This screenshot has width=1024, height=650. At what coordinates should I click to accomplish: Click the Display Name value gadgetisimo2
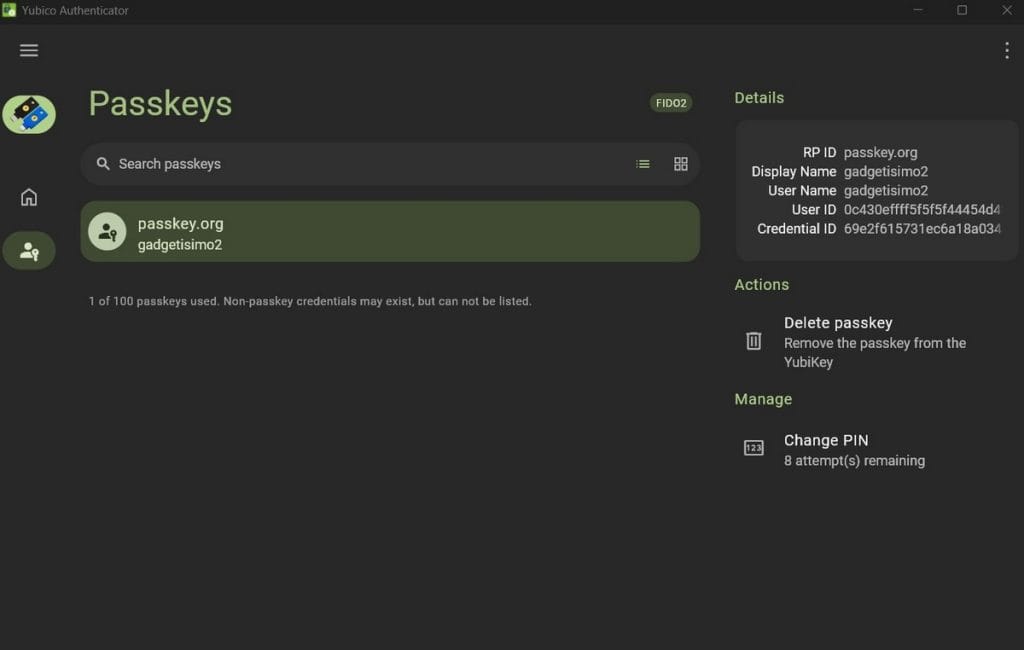click(886, 171)
